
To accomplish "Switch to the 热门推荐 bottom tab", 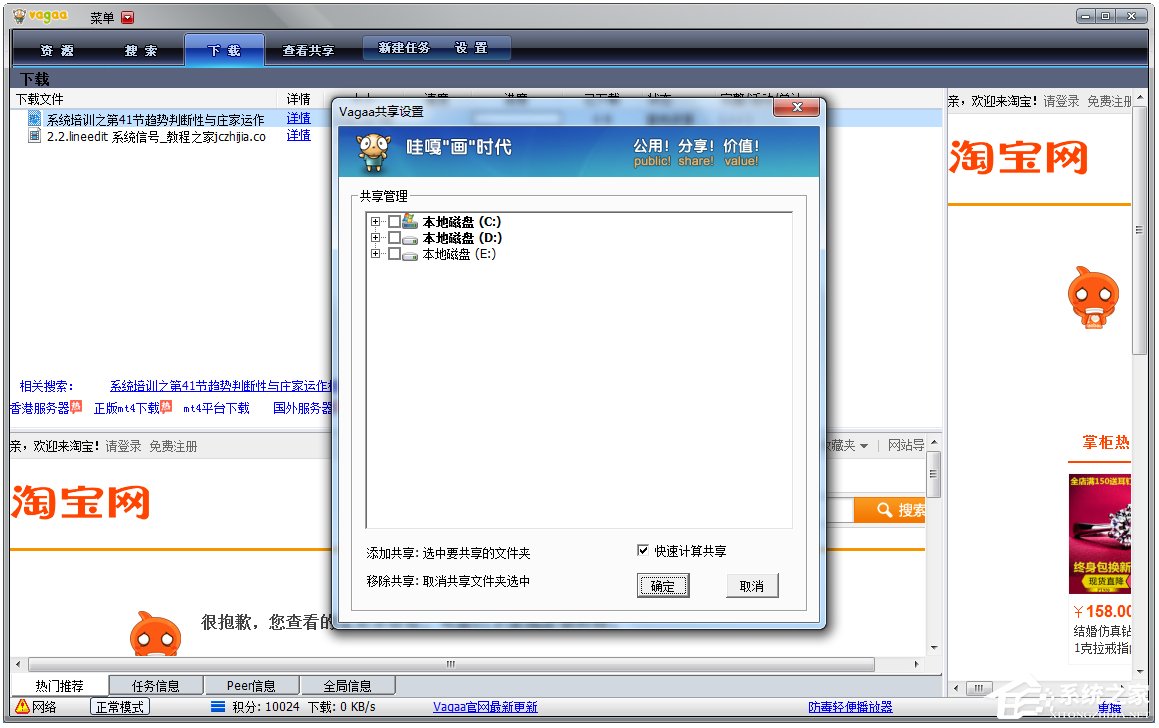I will coord(60,685).
